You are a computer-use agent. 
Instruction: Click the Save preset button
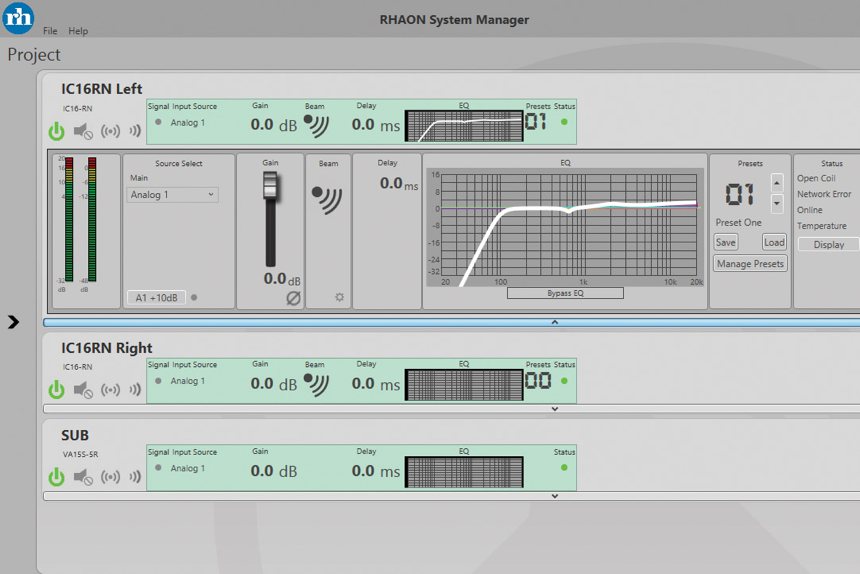(726, 242)
